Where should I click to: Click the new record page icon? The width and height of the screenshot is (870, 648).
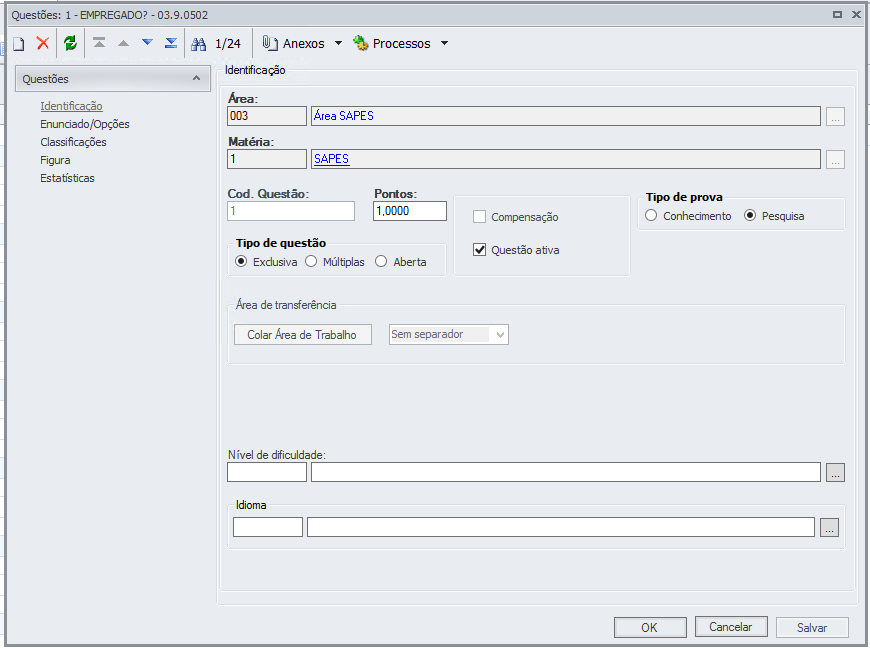[x=18, y=44]
